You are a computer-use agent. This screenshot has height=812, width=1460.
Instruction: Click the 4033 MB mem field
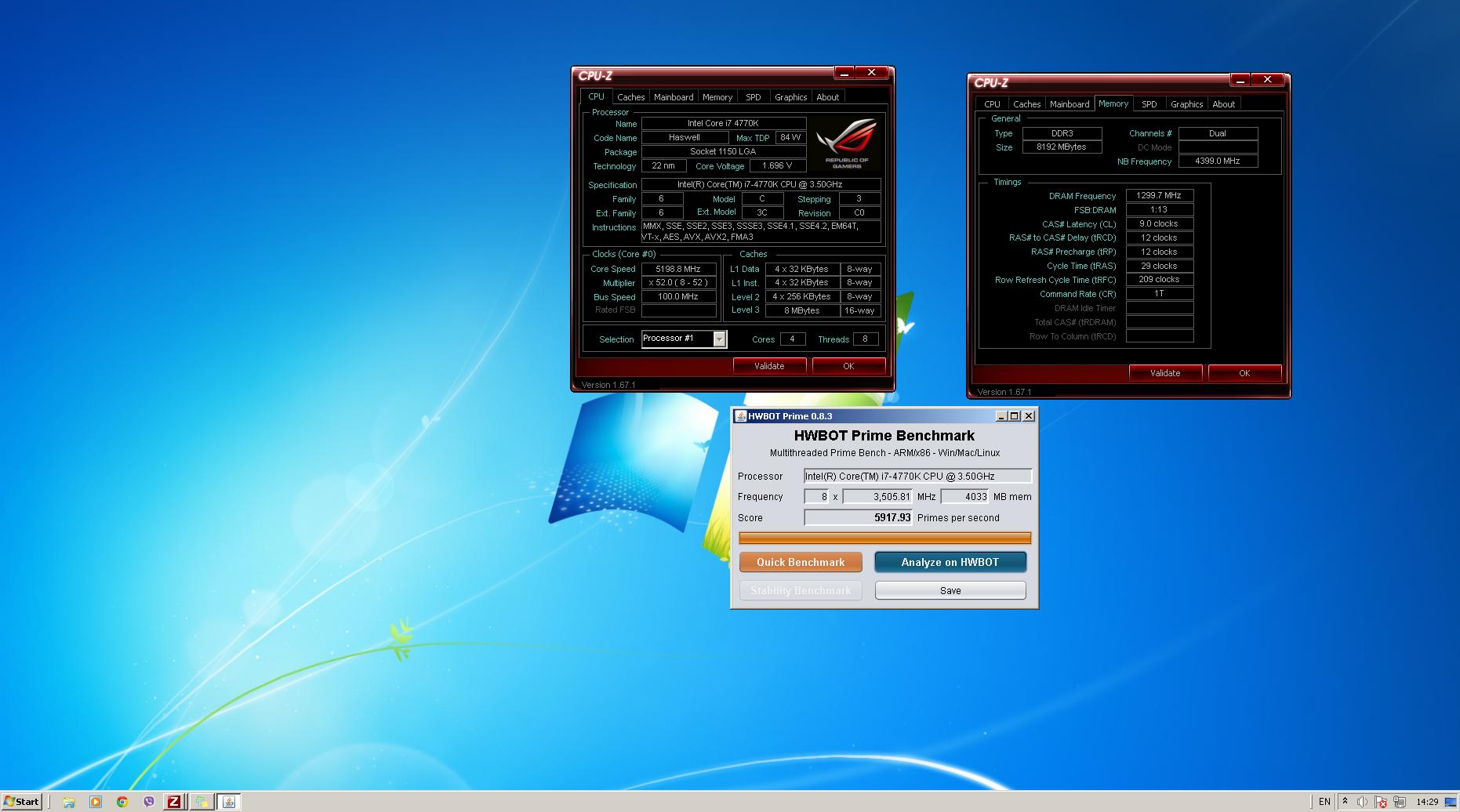coord(964,496)
